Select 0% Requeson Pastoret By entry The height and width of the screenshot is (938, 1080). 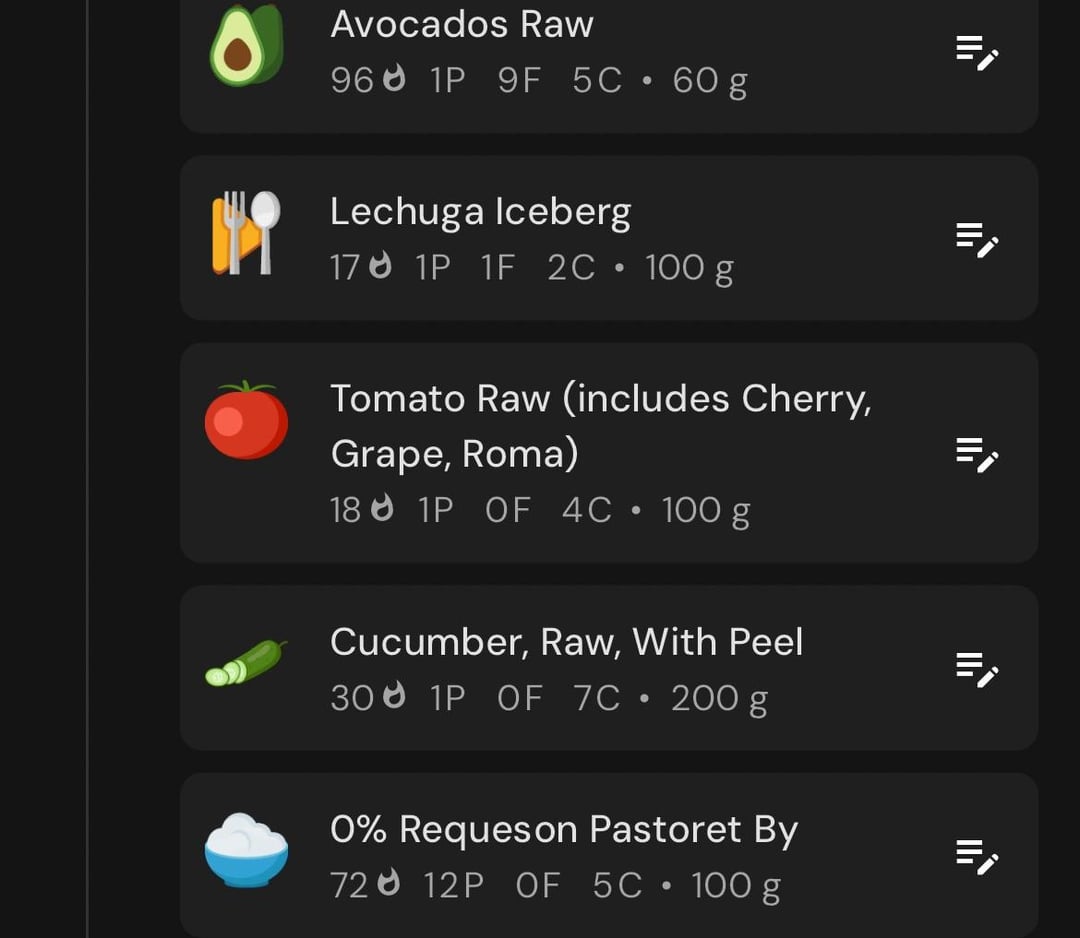pyautogui.click(x=563, y=829)
